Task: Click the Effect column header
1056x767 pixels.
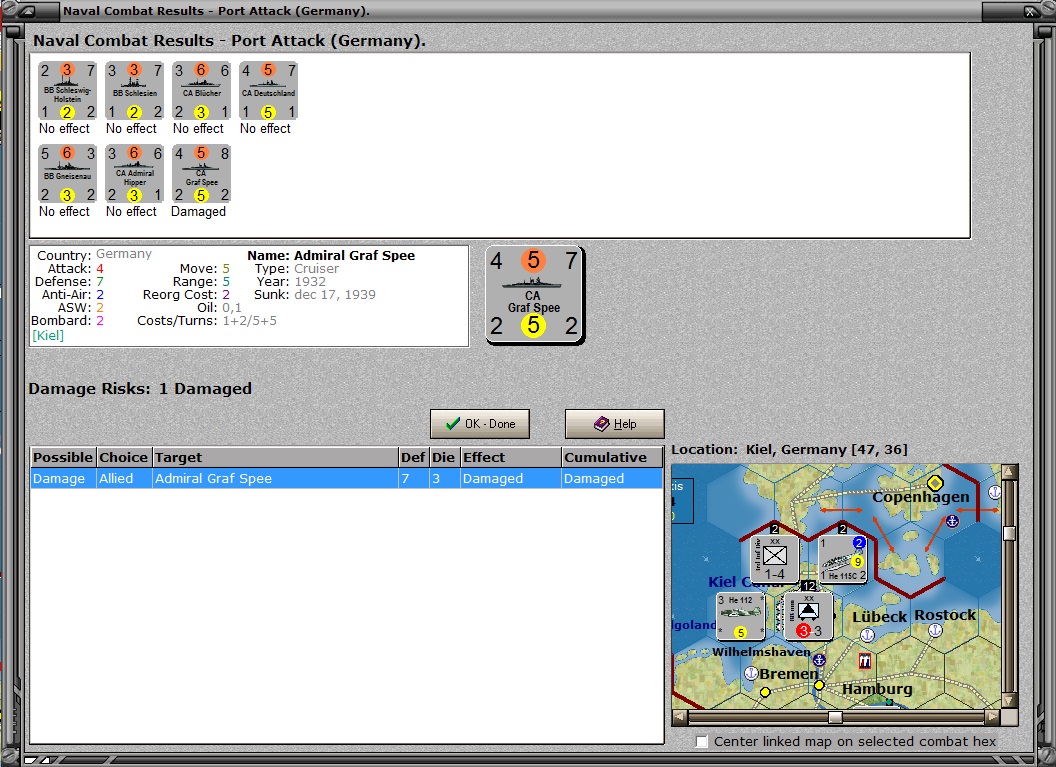Action: [510, 457]
